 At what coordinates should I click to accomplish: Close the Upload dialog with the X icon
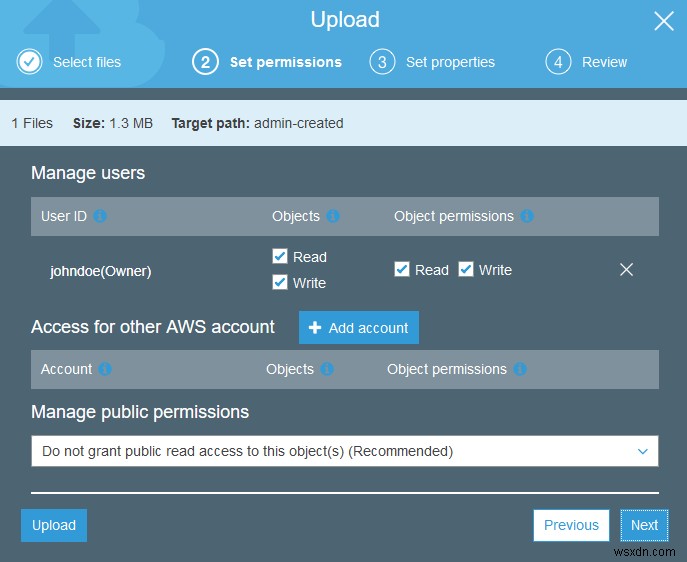(664, 21)
